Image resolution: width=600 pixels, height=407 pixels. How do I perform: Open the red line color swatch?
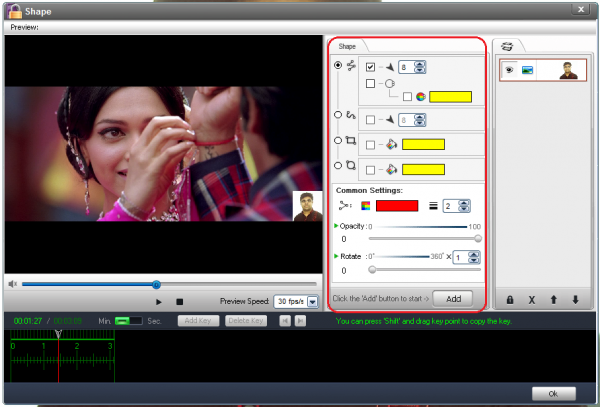click(397, 206)
